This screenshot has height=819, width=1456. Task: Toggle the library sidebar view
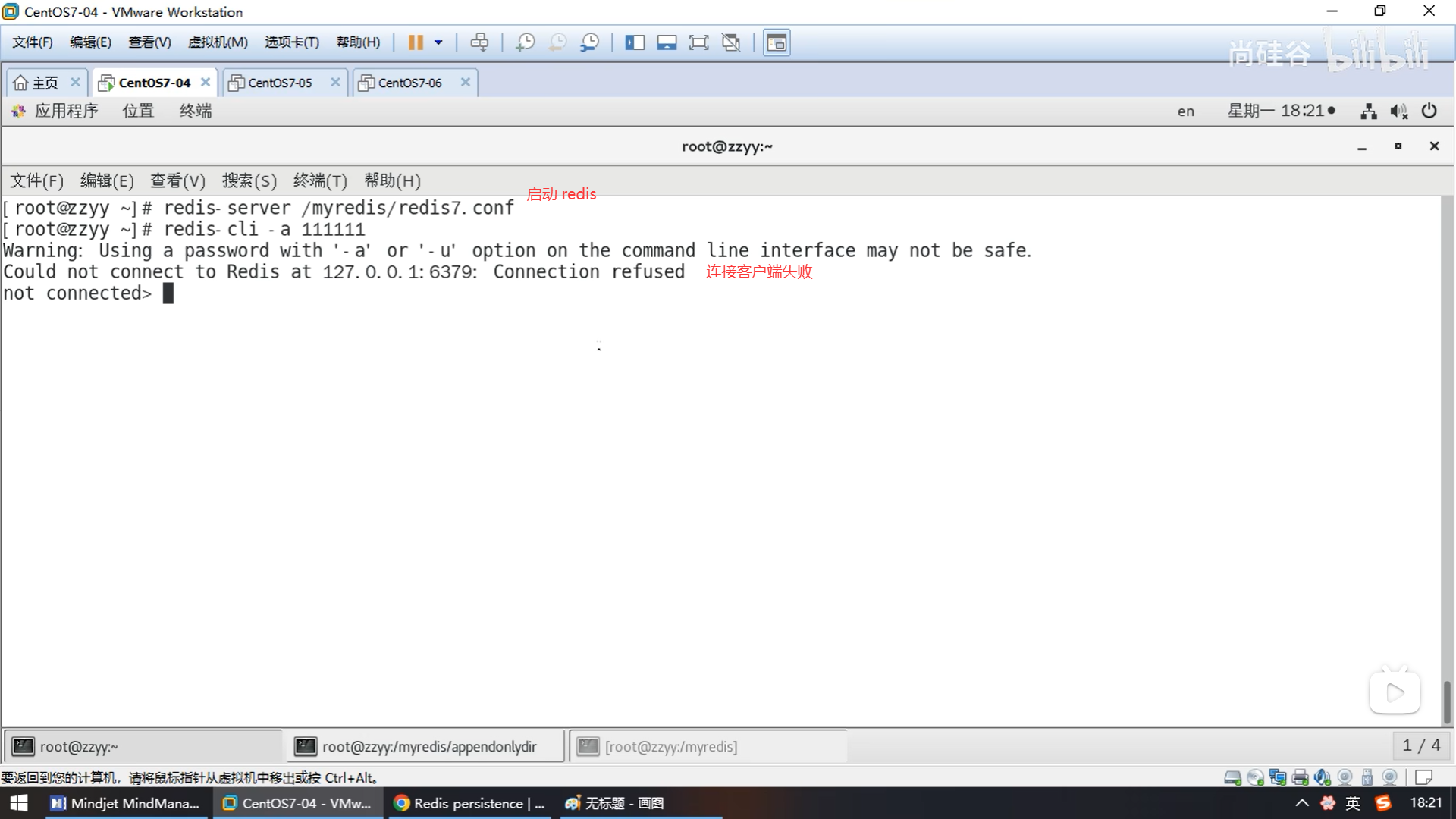click(635, 42)
